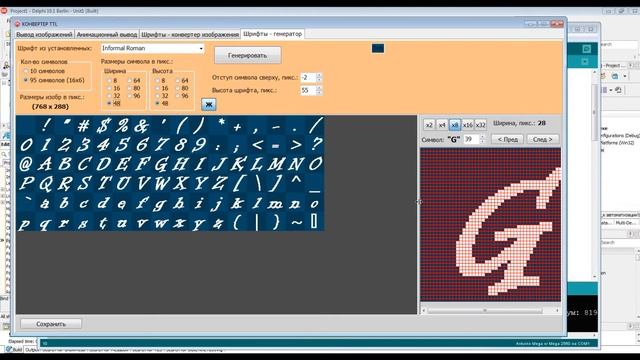The width and height of the screenshot is (640, 360).
Task: Choose width 32 under Ширина
Action: pos(114,96)
